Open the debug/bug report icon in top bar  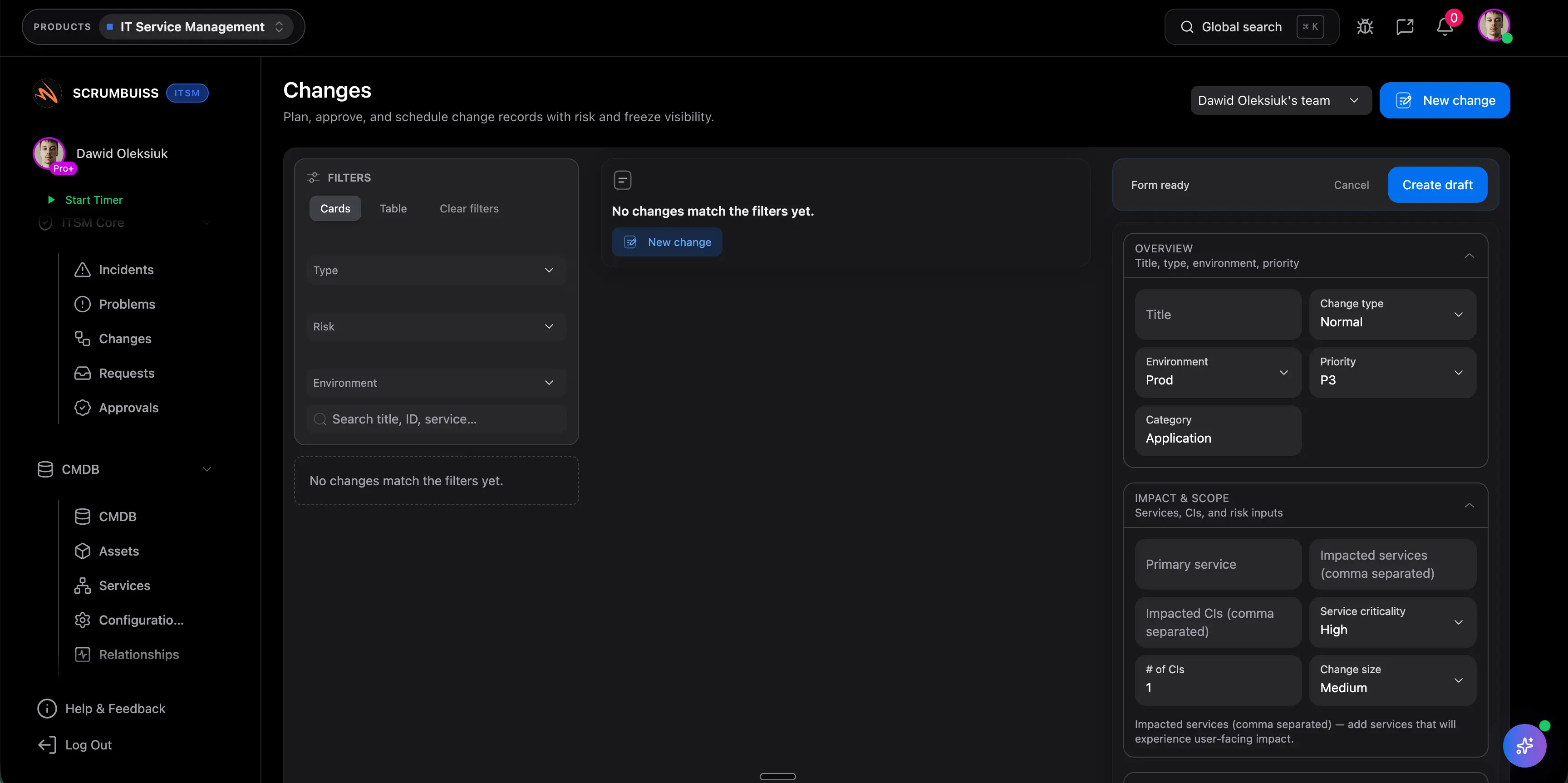pos(1365,26)
